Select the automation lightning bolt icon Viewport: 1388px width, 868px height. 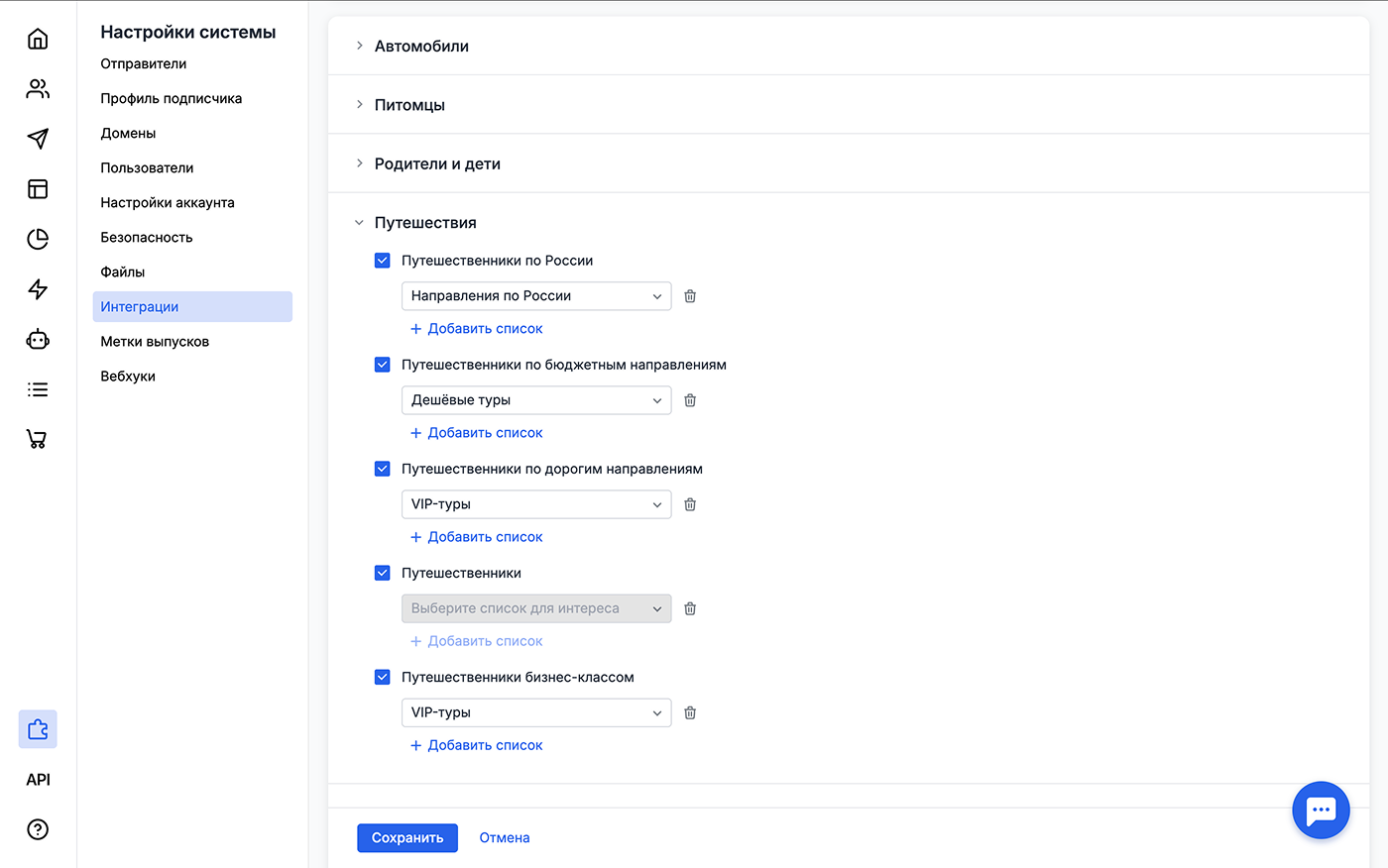(37, 289)
